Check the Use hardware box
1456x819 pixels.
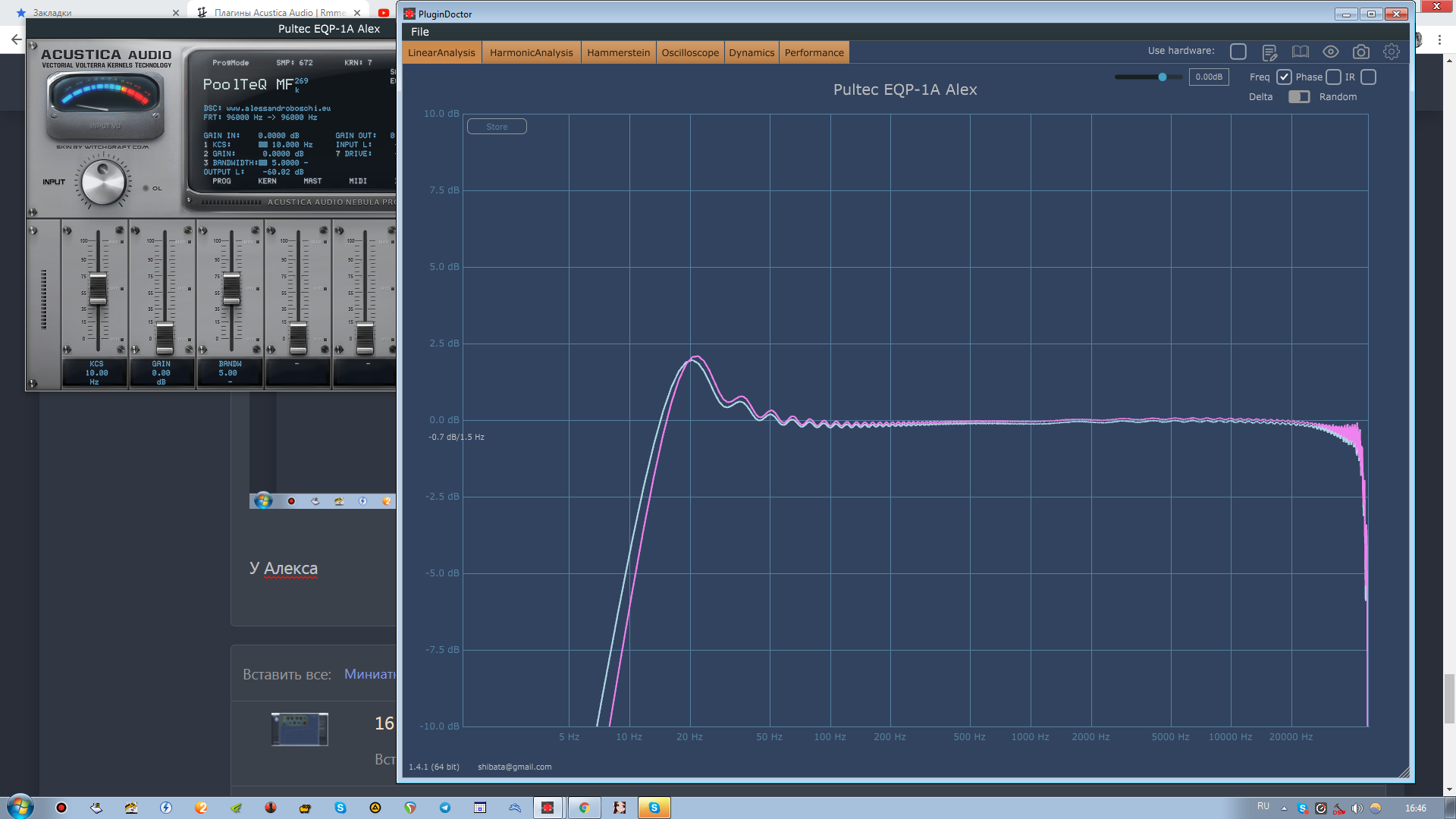(x=1238, y=52)
